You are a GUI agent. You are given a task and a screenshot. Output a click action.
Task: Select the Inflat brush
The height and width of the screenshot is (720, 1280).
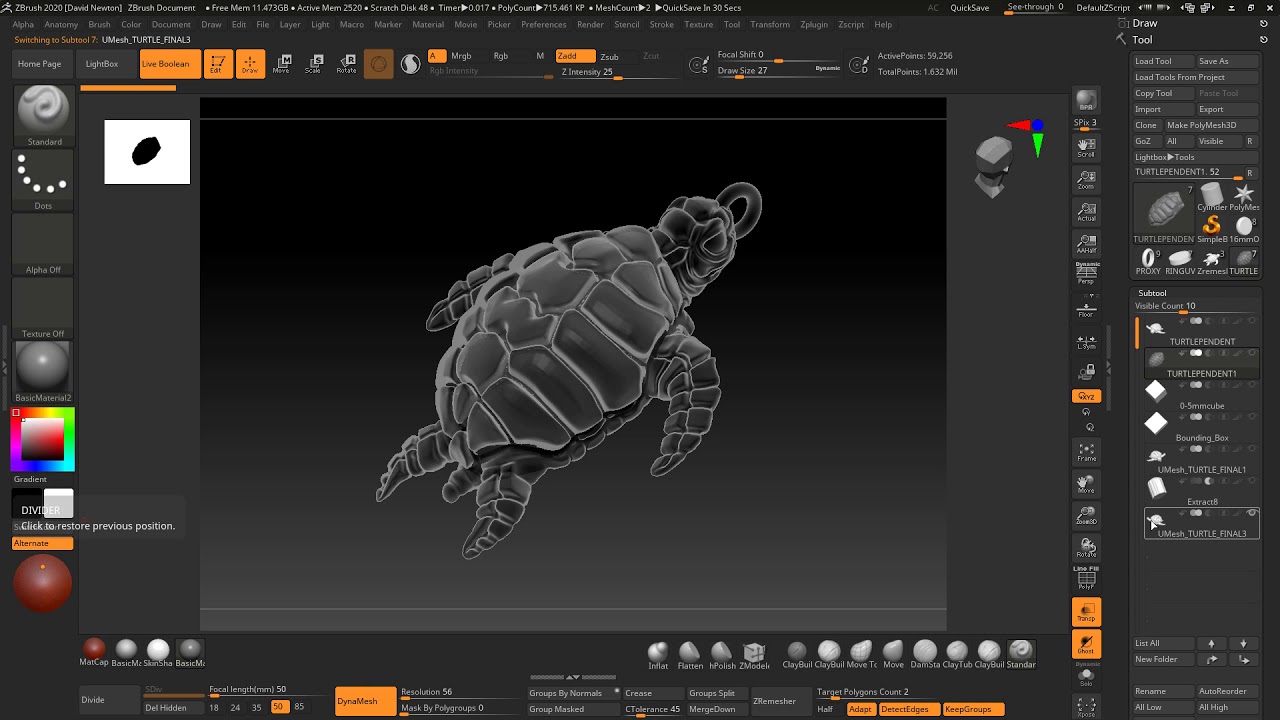(658, 654)
